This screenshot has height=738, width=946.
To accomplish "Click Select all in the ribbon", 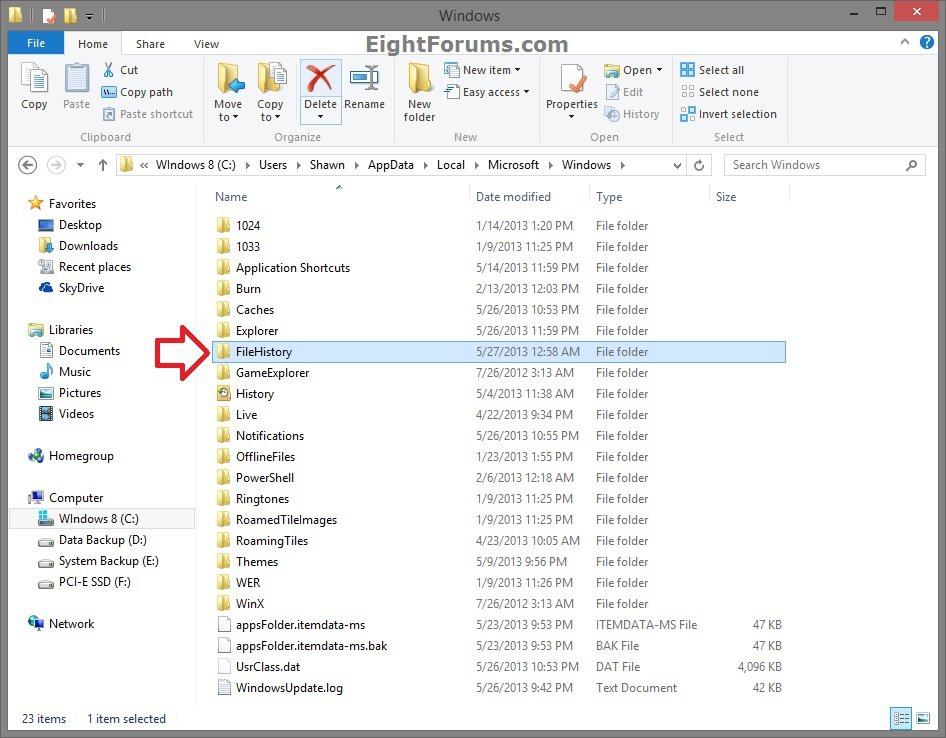I will click(712, 70).
